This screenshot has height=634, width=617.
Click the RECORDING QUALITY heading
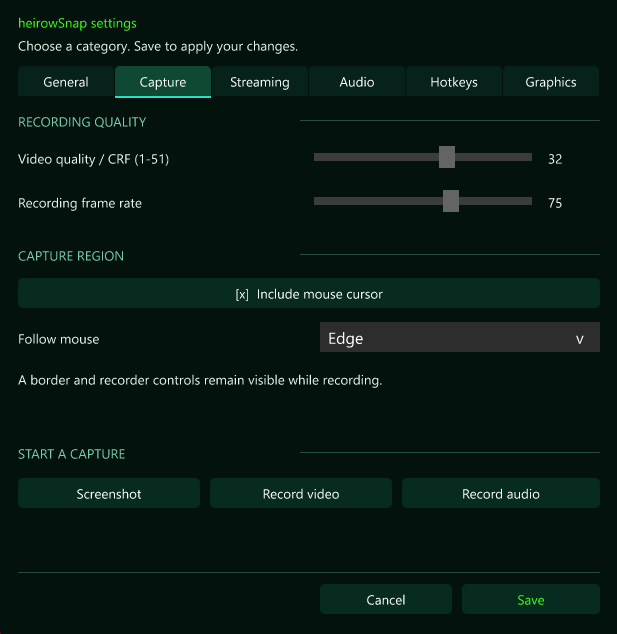(82, 122)
